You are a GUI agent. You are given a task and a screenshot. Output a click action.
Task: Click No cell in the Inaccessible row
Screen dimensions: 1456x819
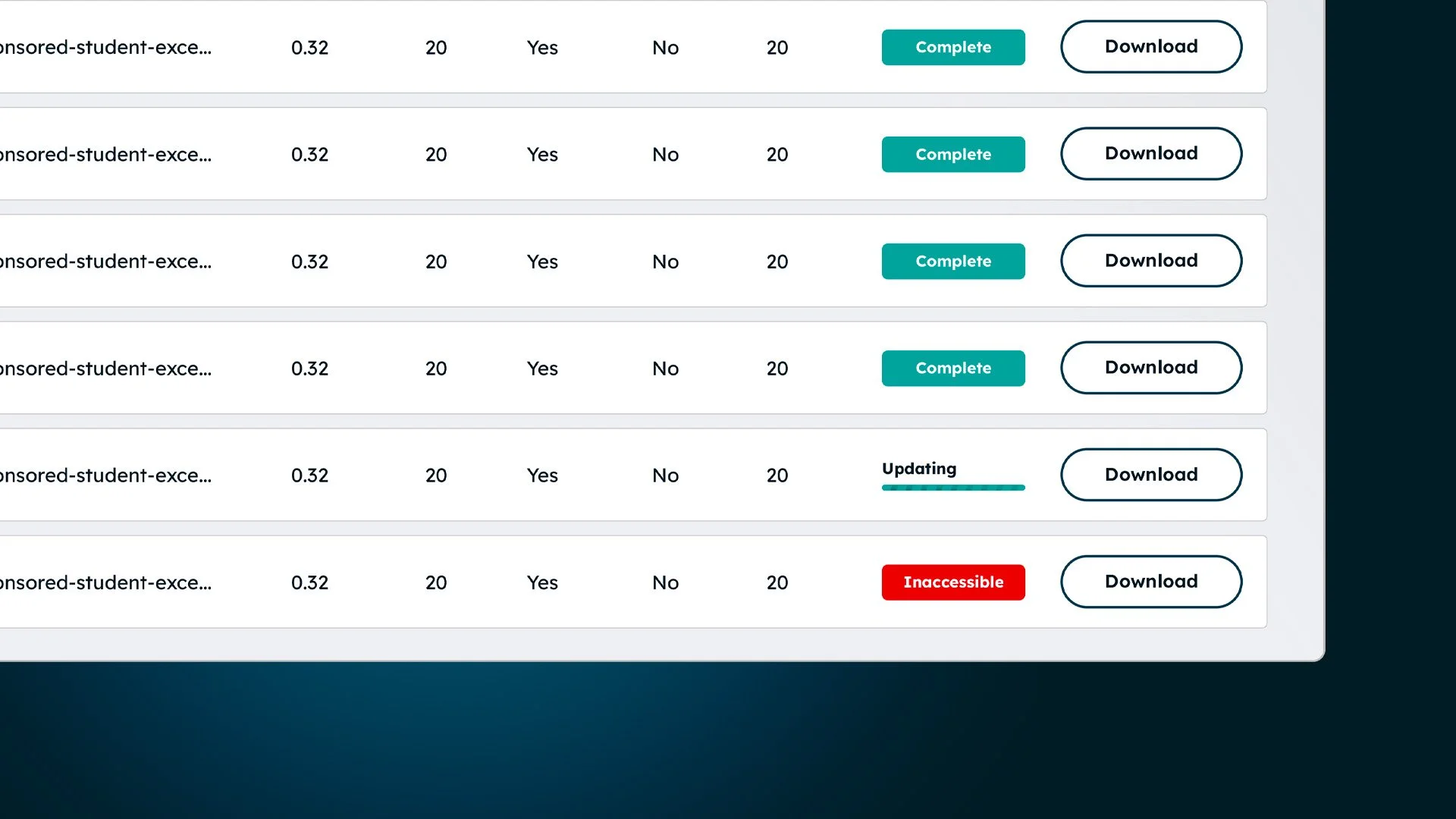[665, 582]
